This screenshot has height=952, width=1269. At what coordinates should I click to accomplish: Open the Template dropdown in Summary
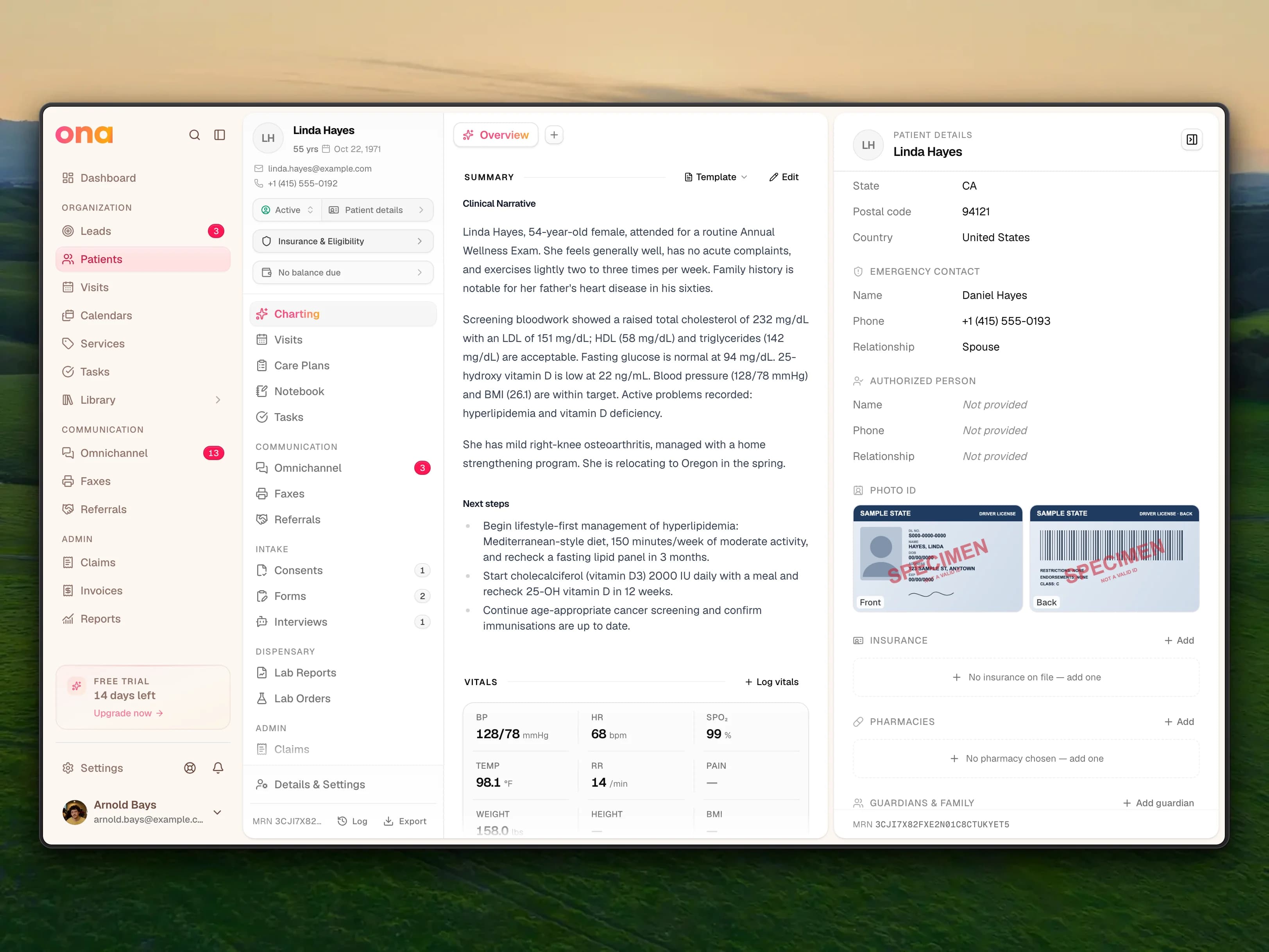point(716,177)
